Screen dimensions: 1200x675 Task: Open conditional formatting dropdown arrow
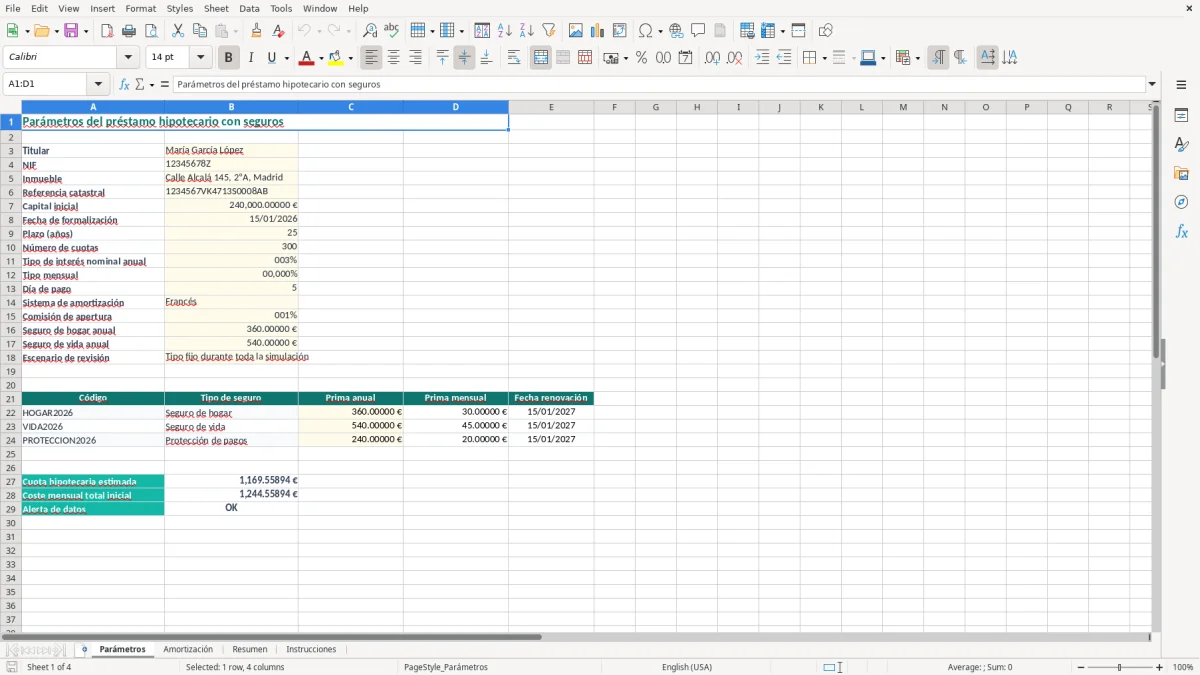pyautogui.click(x=917, y=58)
